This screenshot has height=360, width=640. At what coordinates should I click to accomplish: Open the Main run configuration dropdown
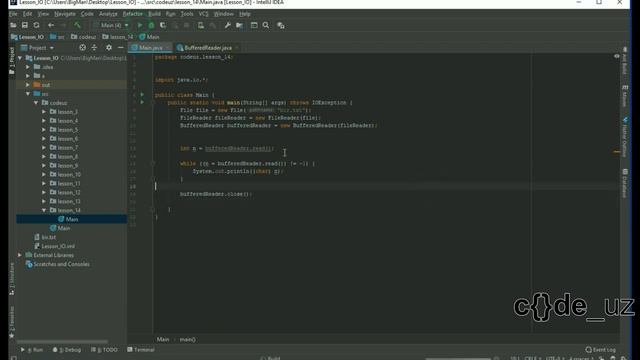tap(111, 25)
